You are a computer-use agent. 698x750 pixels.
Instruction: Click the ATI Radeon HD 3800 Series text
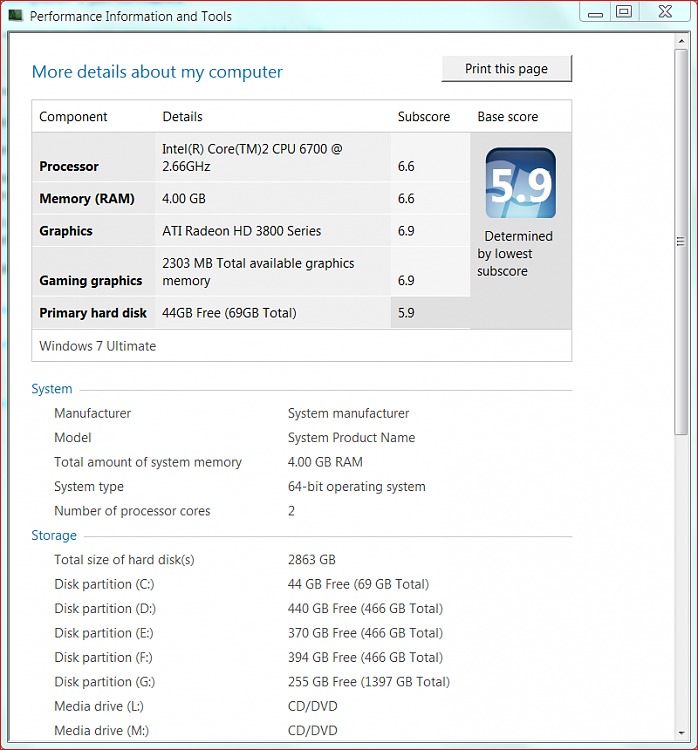click(x=242, y=231)
